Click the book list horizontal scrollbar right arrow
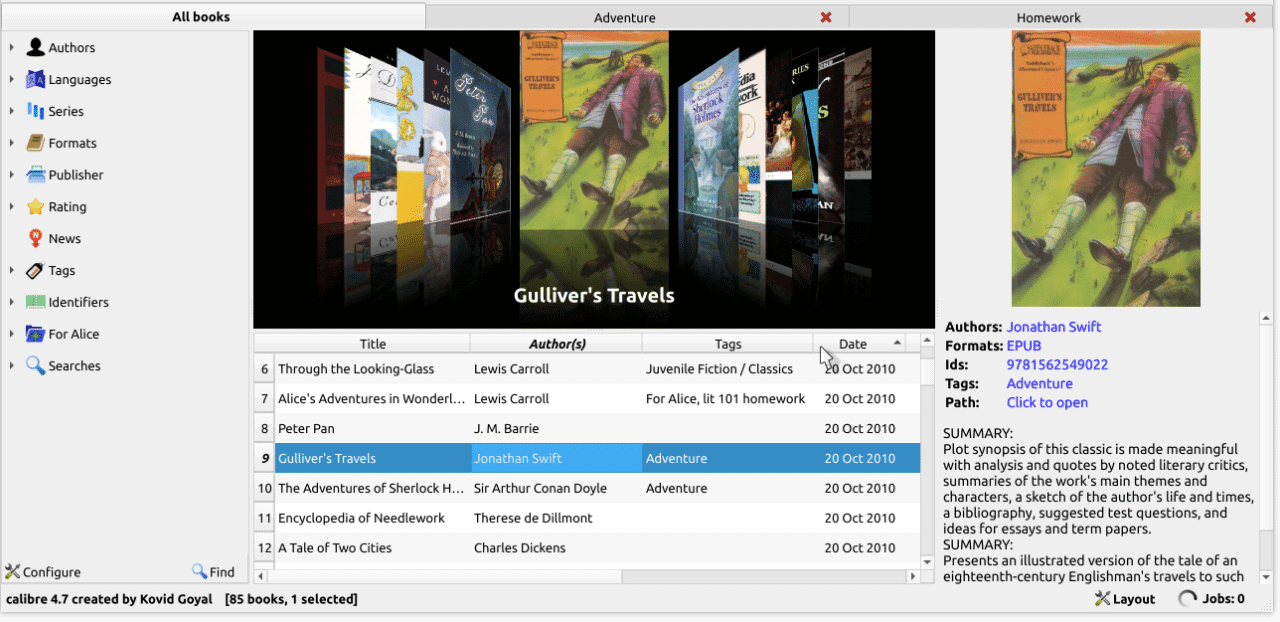Viewport: 1280px width, 622px height. coord(913,576)
